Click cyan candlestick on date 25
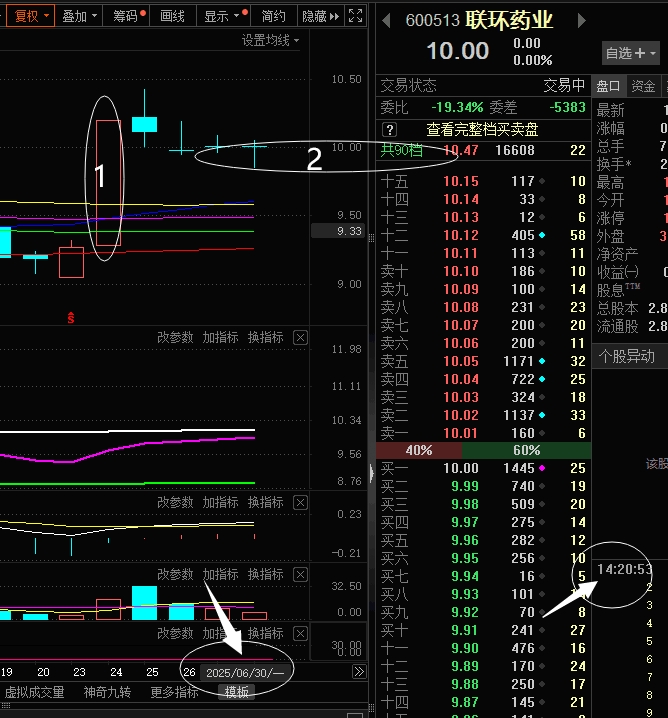The image size is (668, 718). point(145,124)
